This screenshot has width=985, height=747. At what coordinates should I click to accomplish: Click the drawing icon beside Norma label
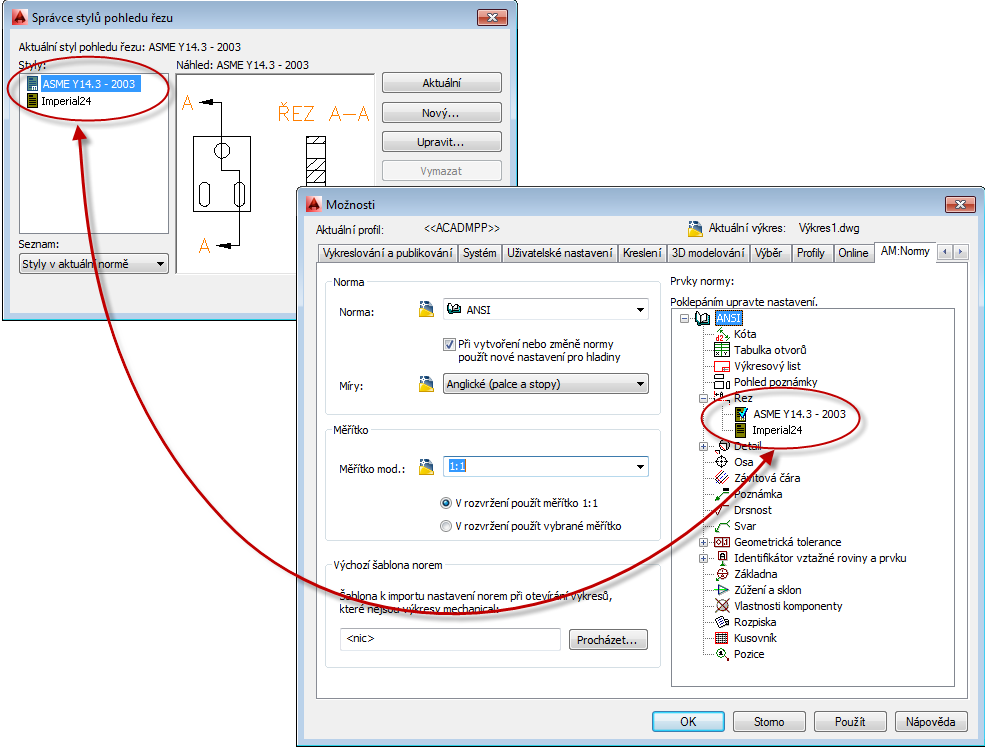pyautogui.click(x=427, y=309)
